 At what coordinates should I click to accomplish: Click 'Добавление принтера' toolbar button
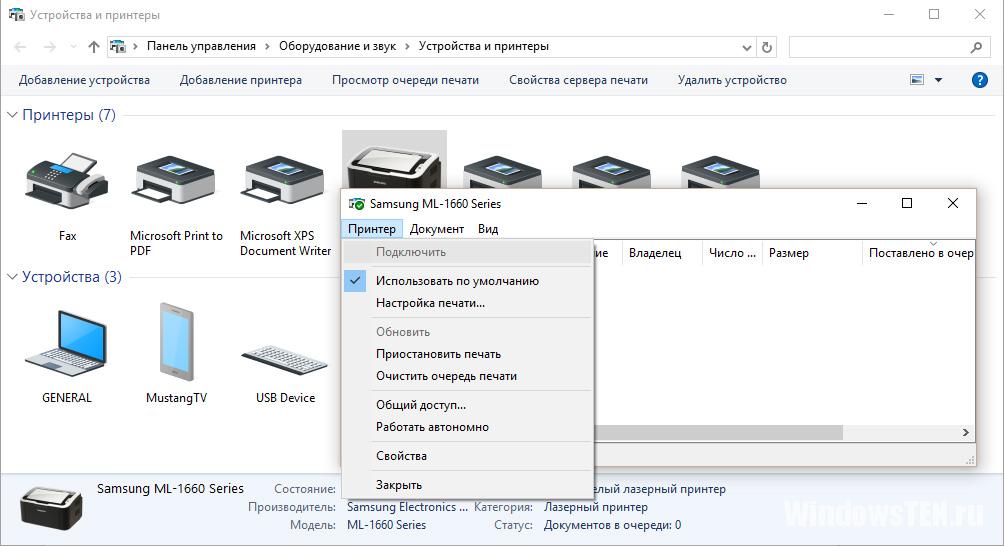(240, 80)
